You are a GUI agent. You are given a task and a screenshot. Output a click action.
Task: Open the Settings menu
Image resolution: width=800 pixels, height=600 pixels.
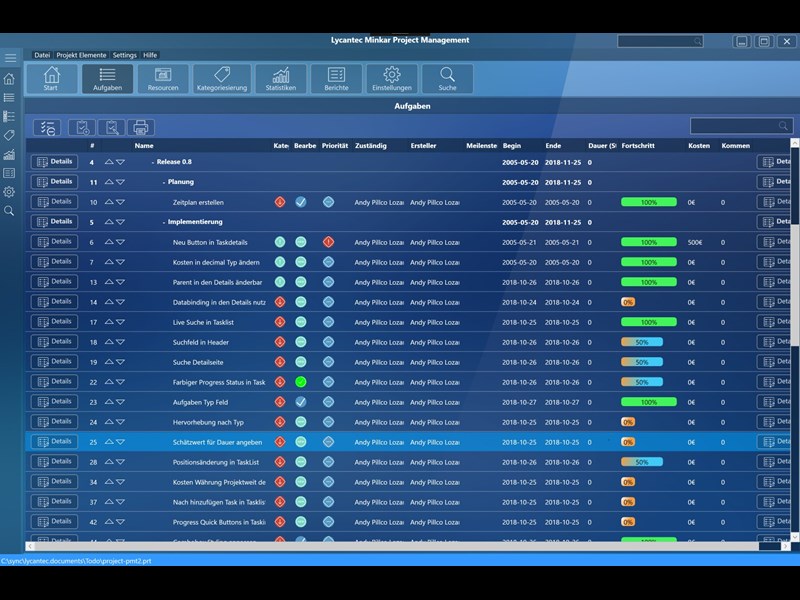[x=124, y=55]
